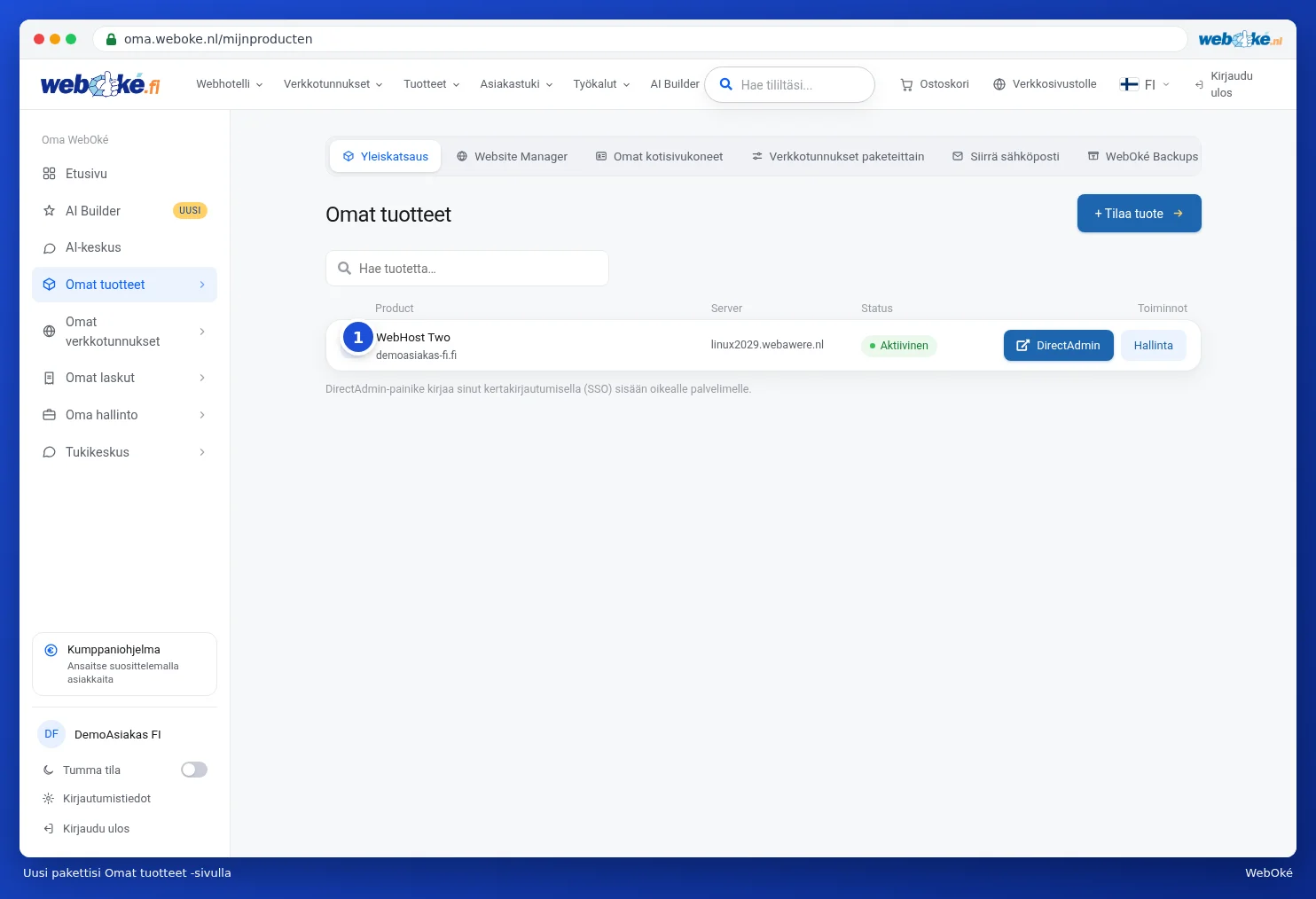The height and width of the screenshot is (899, 1316).
Task: Open the Verkkotunnukset paketeittain tab
Action: pos(838,156)
